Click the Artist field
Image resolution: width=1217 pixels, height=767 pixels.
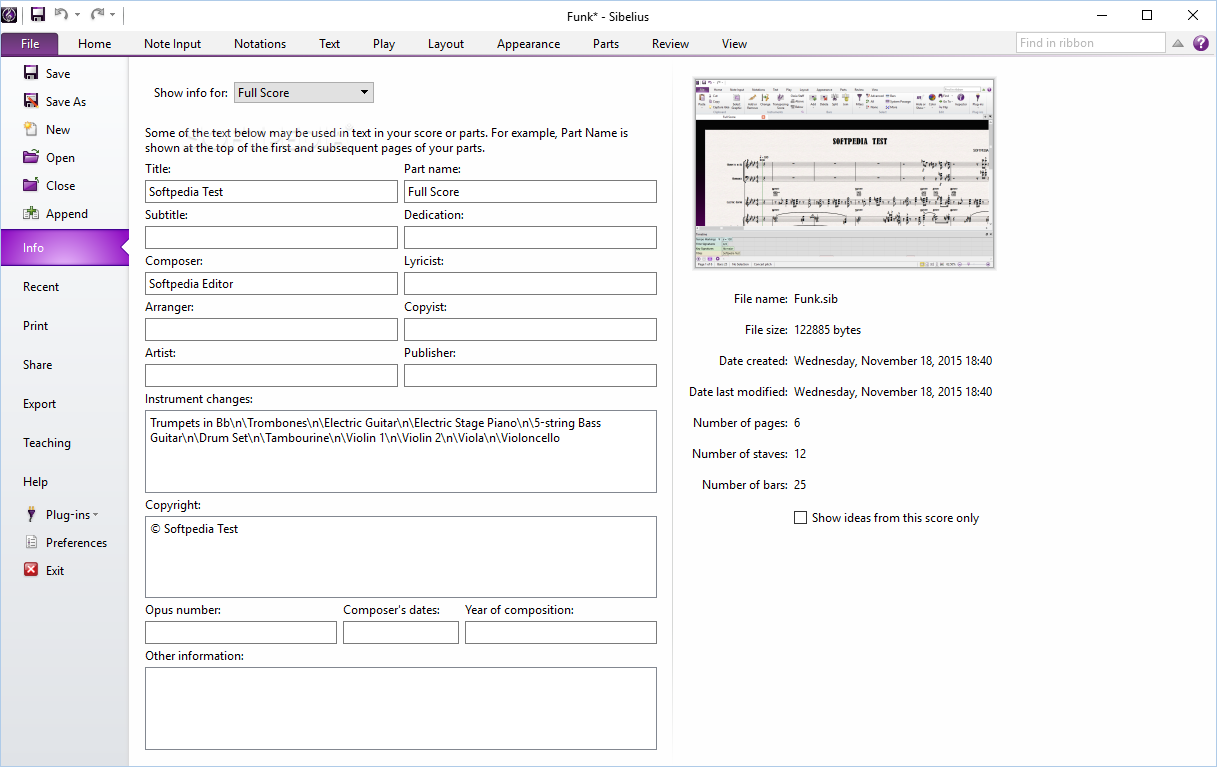pos(271,375)
